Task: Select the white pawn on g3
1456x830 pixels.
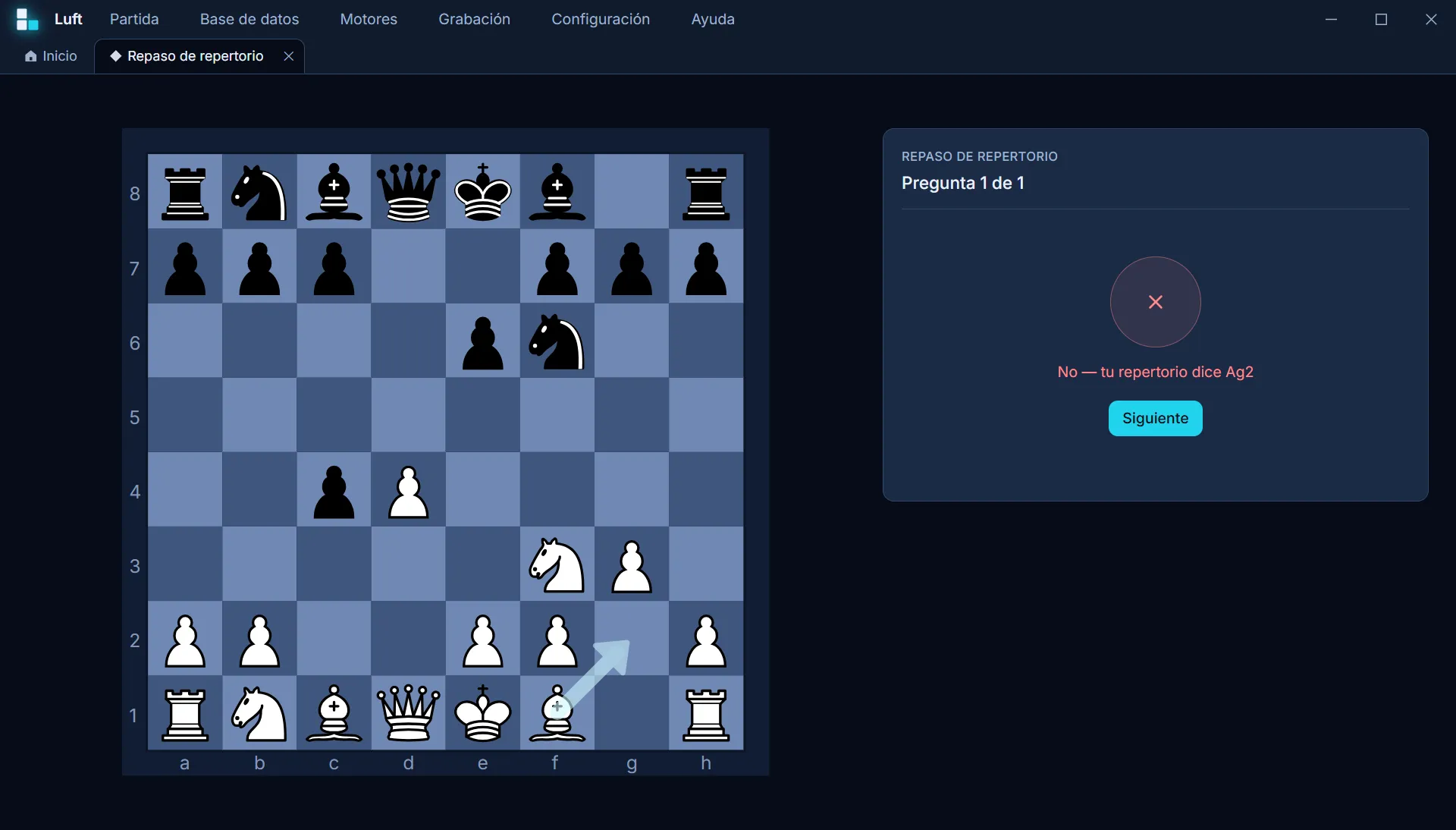Action: 632,564
